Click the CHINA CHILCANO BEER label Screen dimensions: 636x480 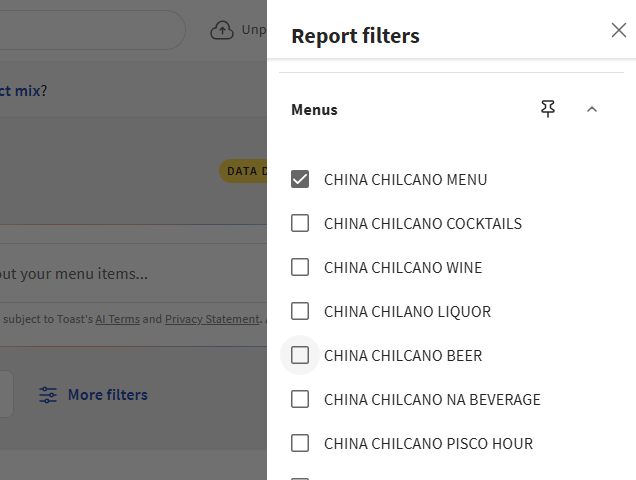coord(403,356)
